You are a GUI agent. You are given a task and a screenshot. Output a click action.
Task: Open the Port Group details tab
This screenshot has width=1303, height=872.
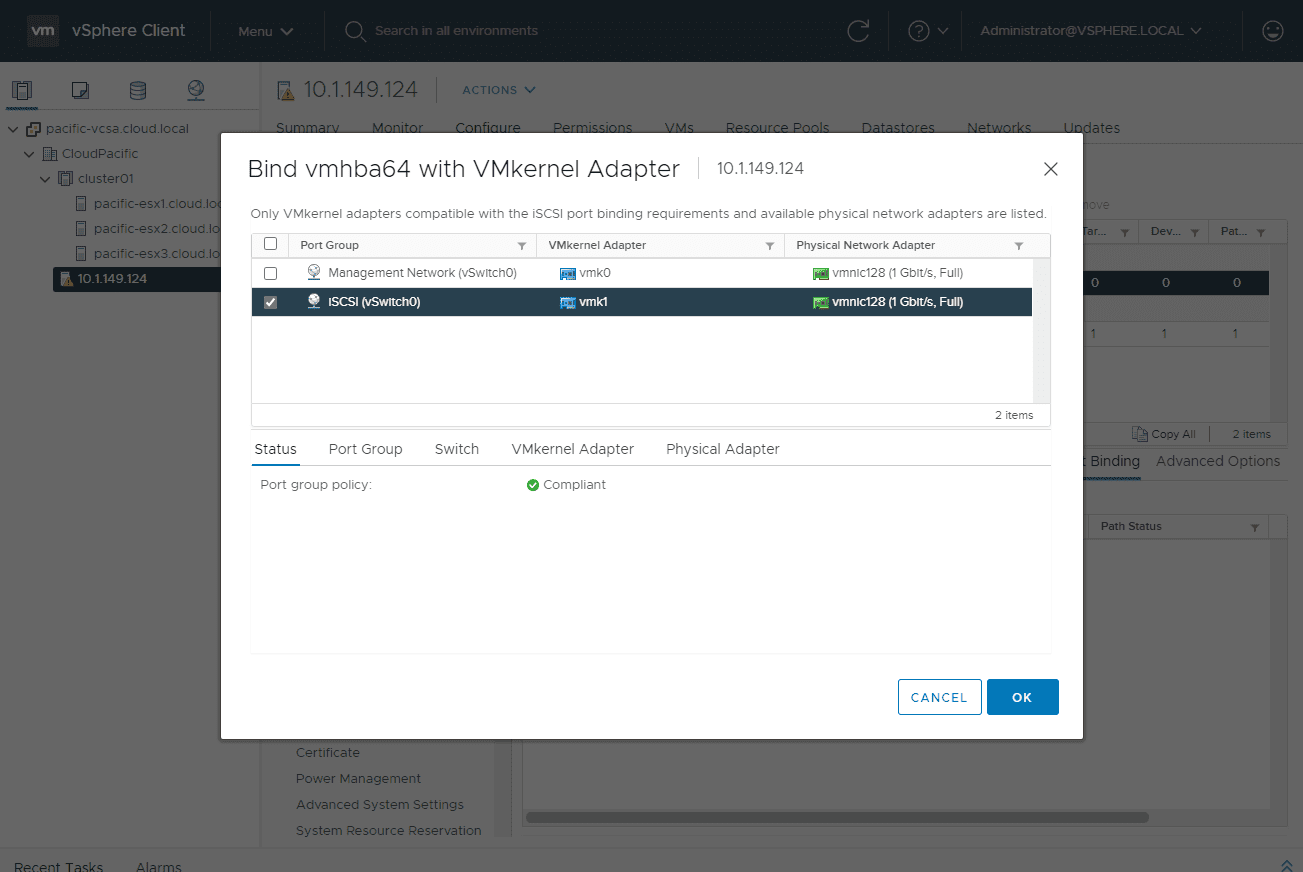tap(365, 449)
